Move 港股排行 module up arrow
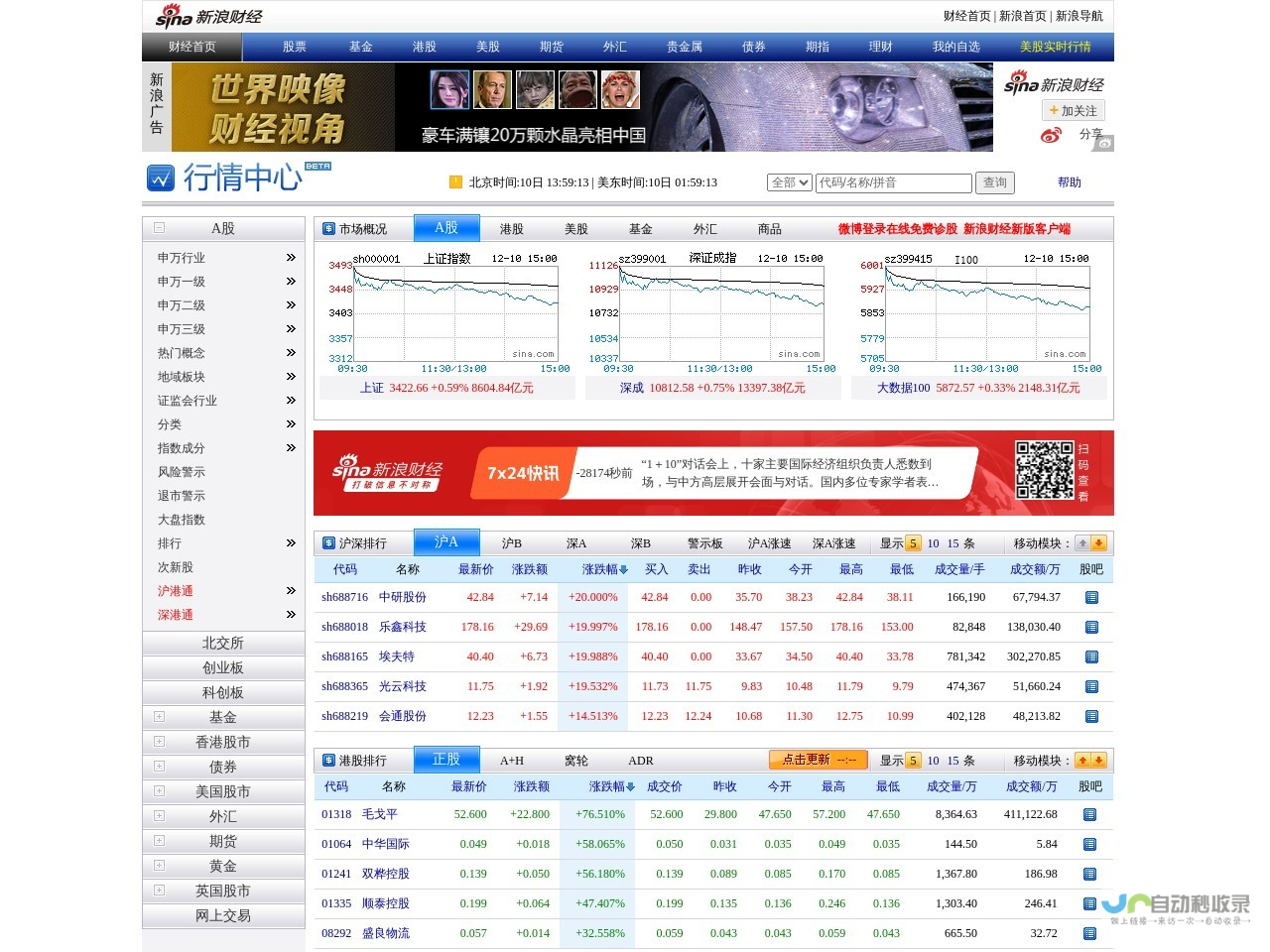Image resolution: width=1270 pixels, height=952 pixels. [1082, 761]
